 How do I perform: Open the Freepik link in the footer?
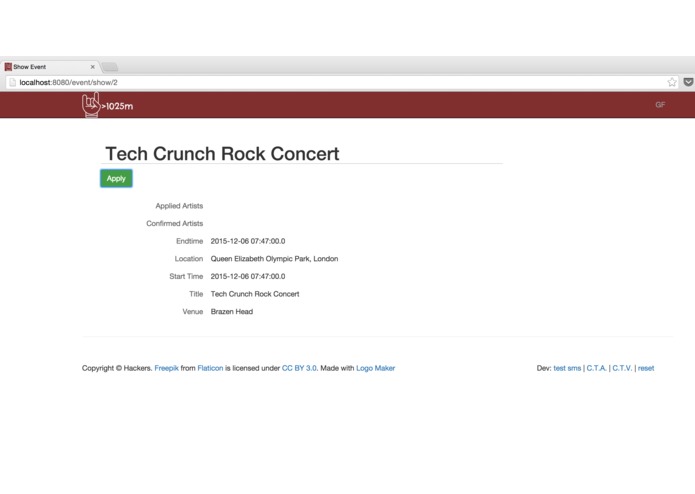(x=166, y=368)
